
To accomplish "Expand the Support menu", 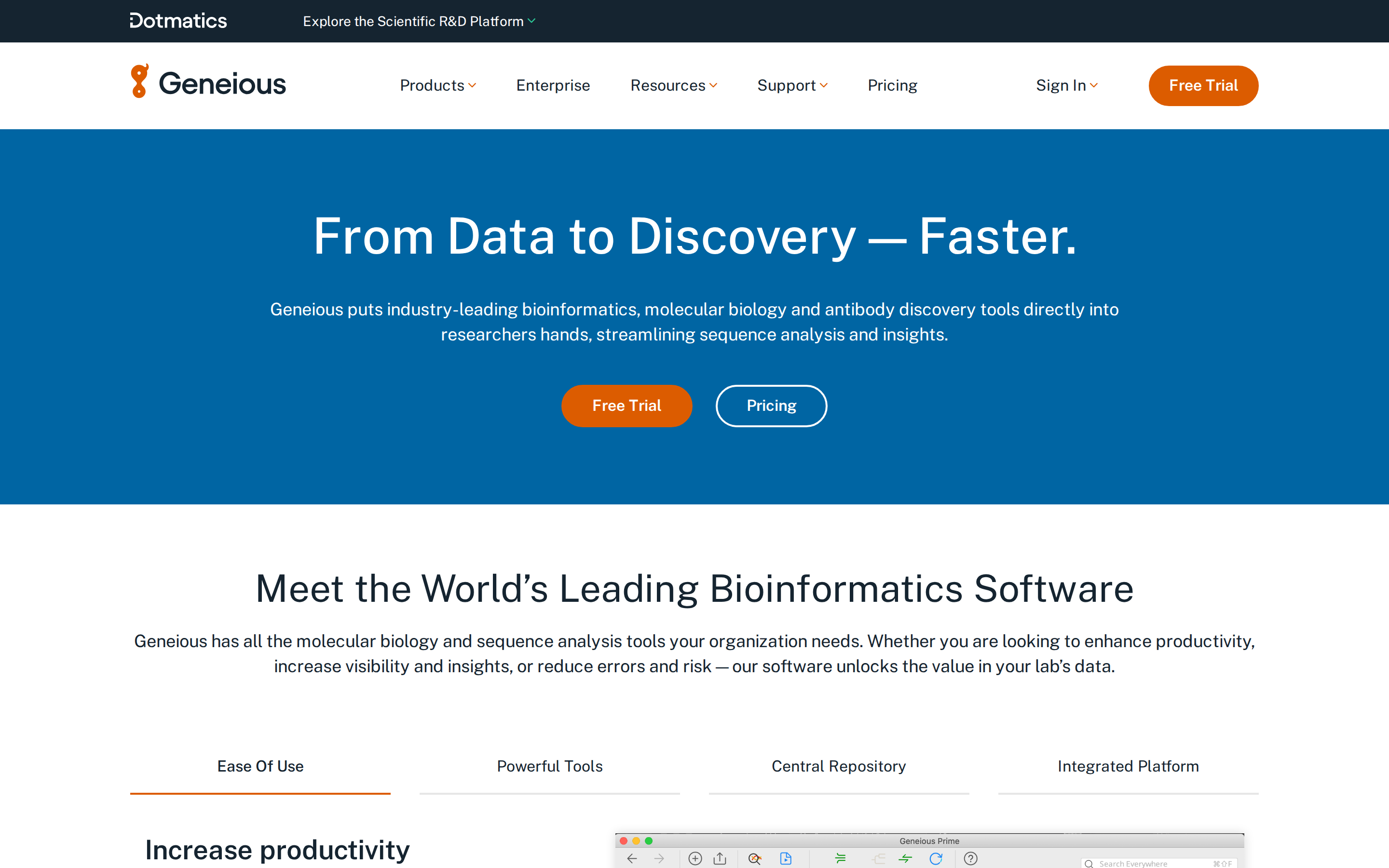I will coord(792,85).
